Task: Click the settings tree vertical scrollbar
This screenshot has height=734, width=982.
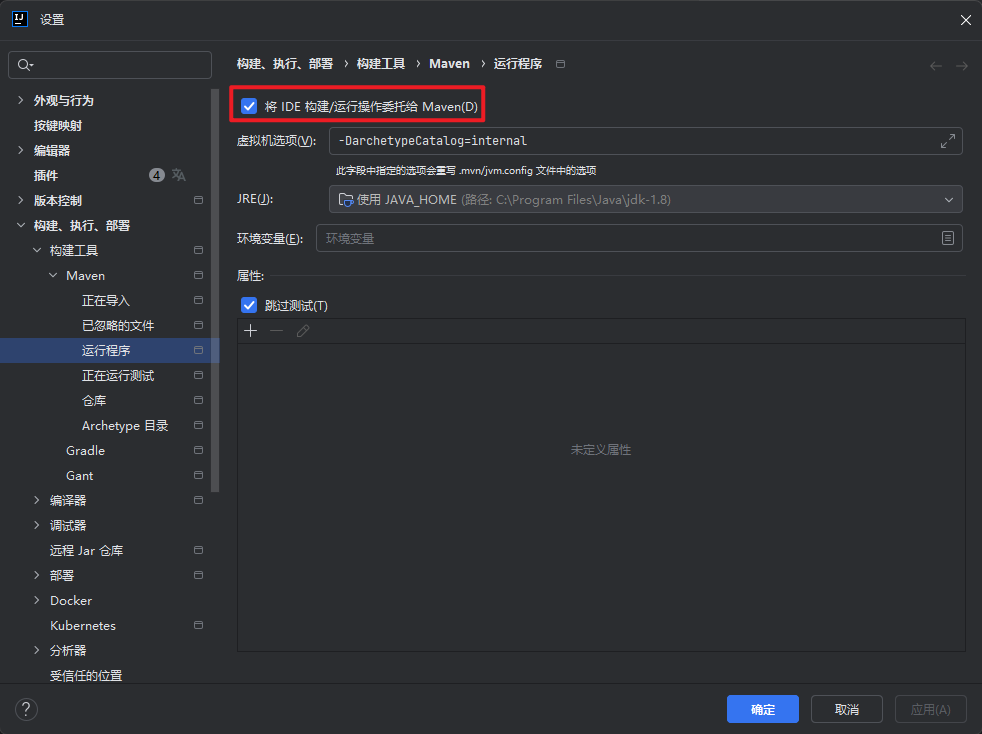Action: (215, 291)
